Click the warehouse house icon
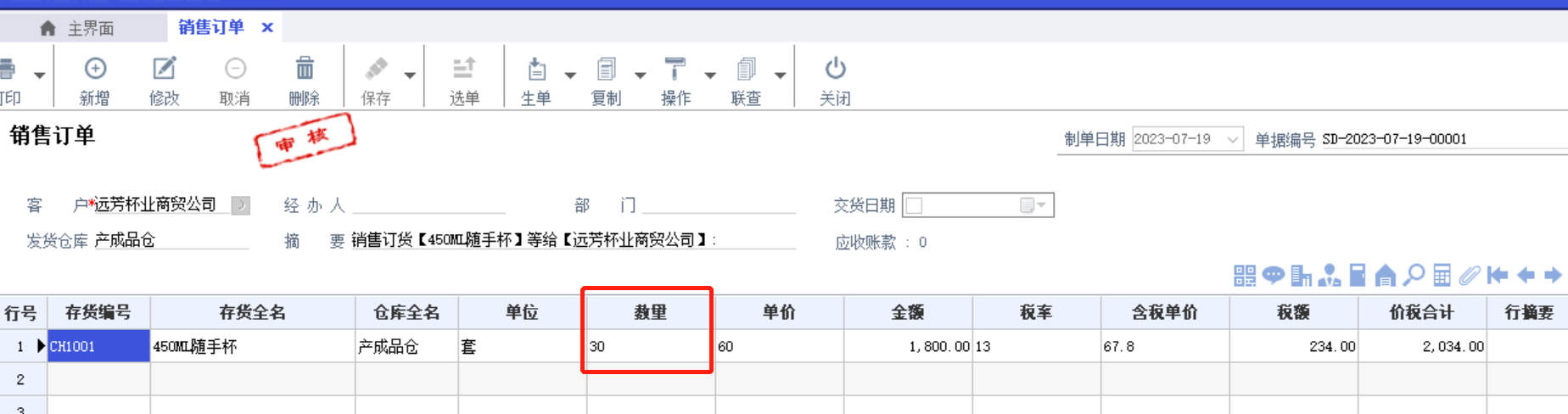1568x414 pixels. (1386, 276)
